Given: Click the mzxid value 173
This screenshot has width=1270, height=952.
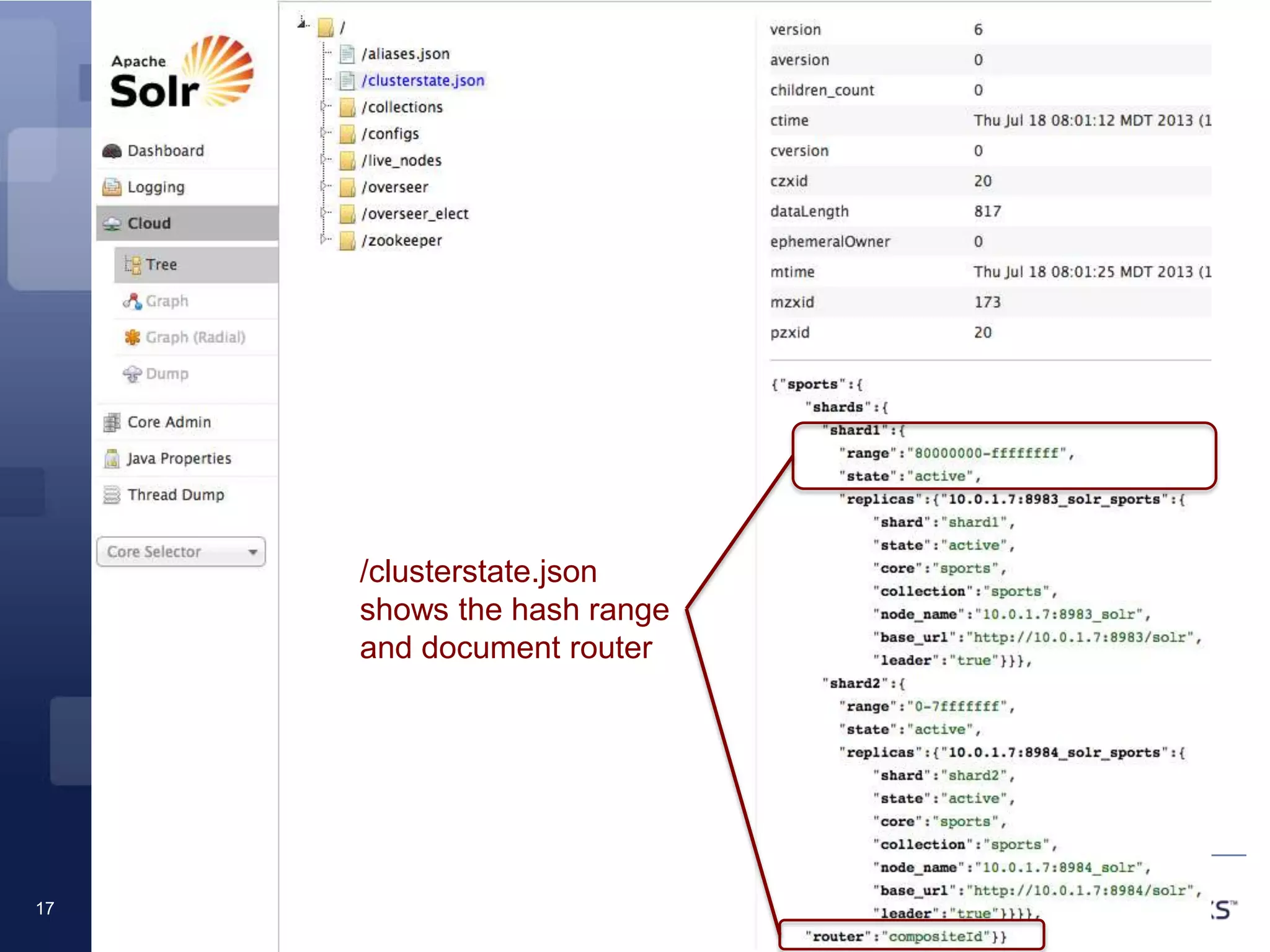Looking at the screenshot, I should coord(987,302).
